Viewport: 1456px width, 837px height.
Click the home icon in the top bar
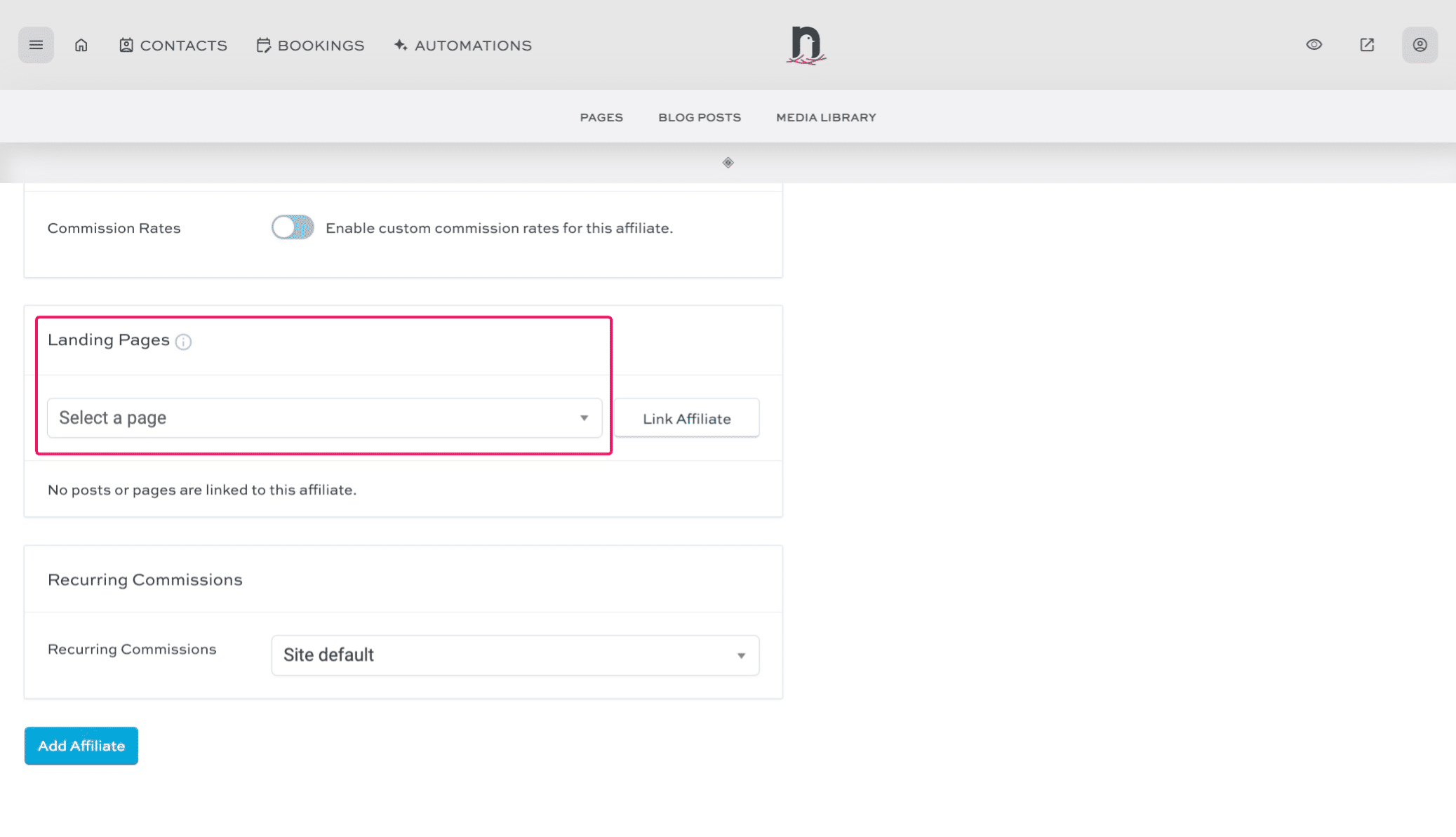pos(81,44)
